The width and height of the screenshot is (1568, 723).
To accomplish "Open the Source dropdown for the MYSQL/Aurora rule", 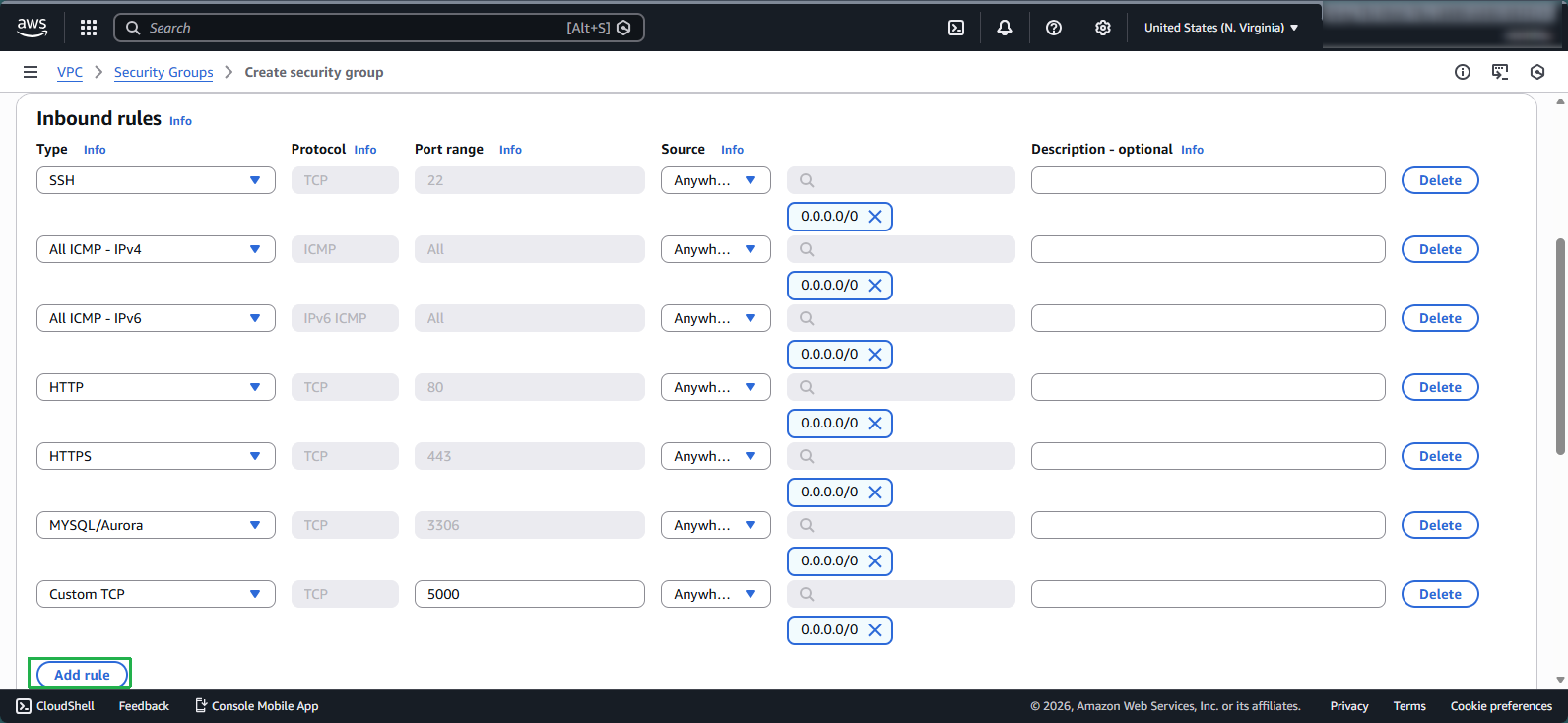I will click(x=716, y=525).
